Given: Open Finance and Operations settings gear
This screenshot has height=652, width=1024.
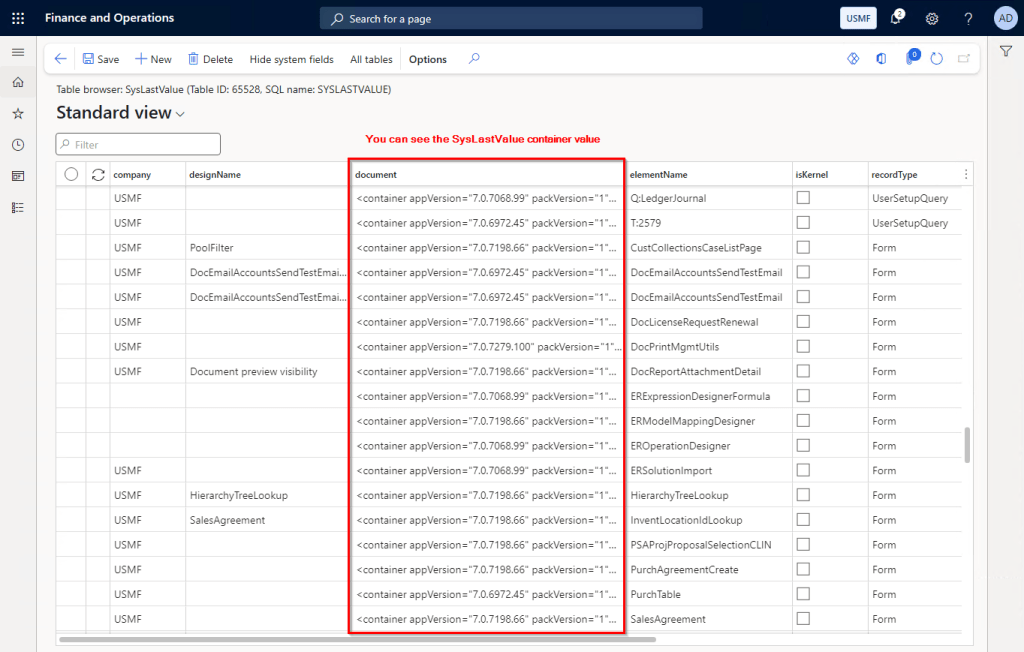Looking at the screenshot, I should [x=932, y=17].
